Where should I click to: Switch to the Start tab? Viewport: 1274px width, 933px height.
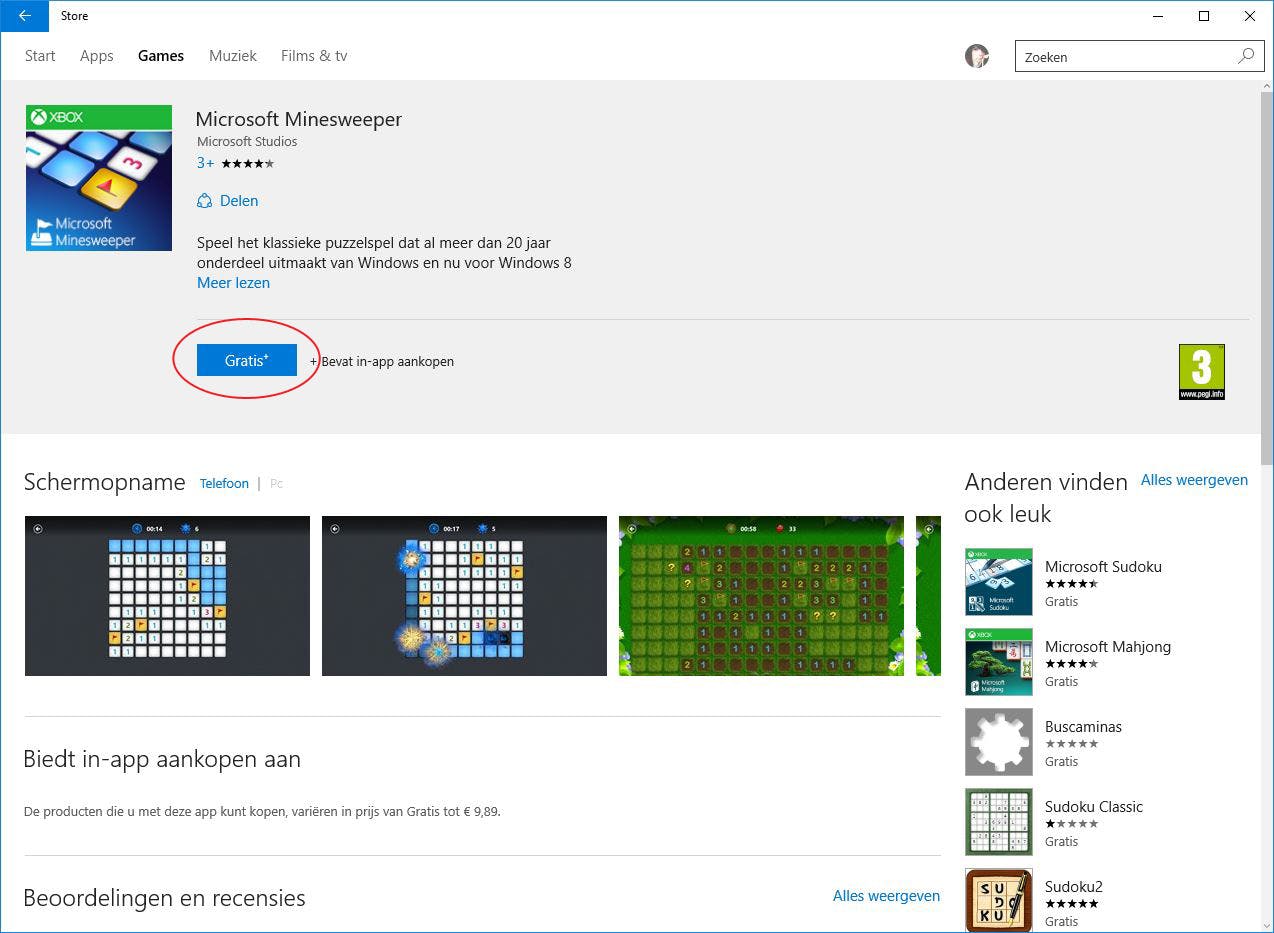point(40,56)
